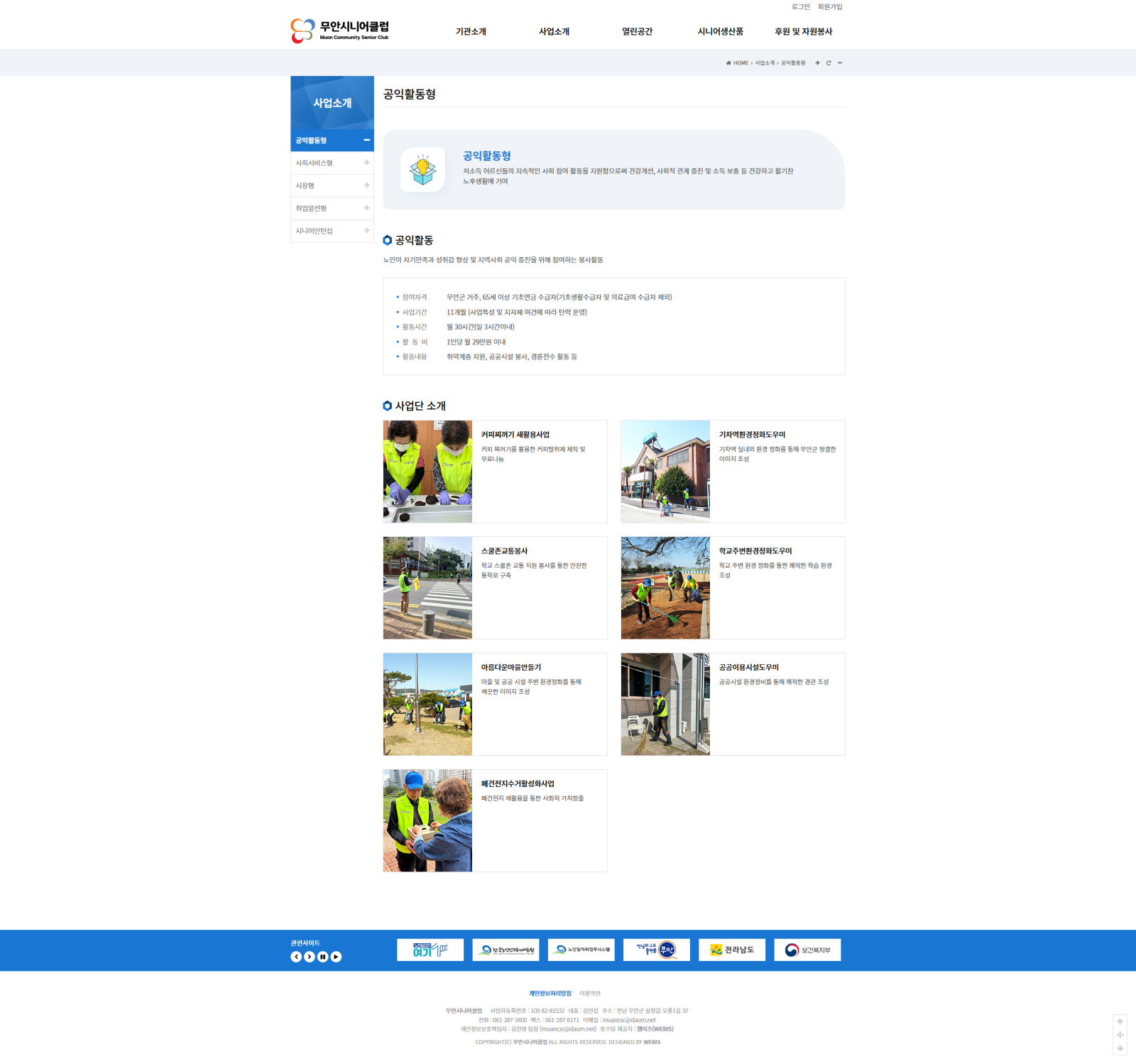Open the 시니어생산품 menu
The image size is (1136, 1064).
(x=720, y=32)
